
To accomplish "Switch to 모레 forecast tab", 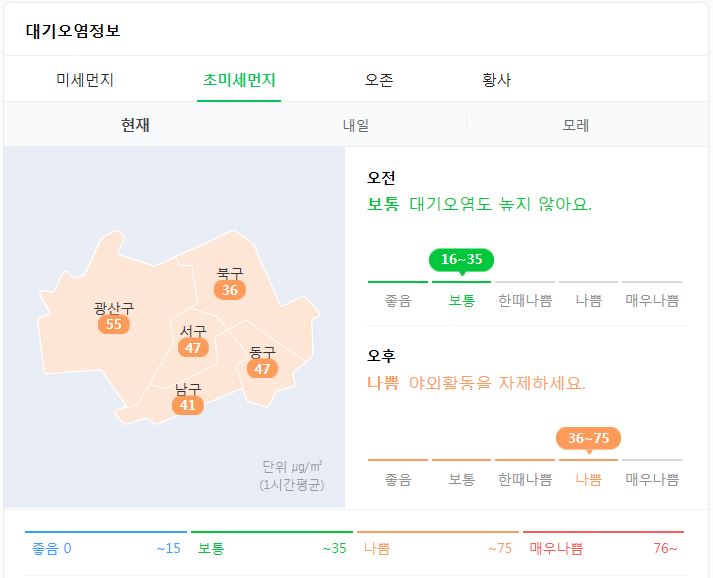I will pyautogui.click(x=576, y=126).
